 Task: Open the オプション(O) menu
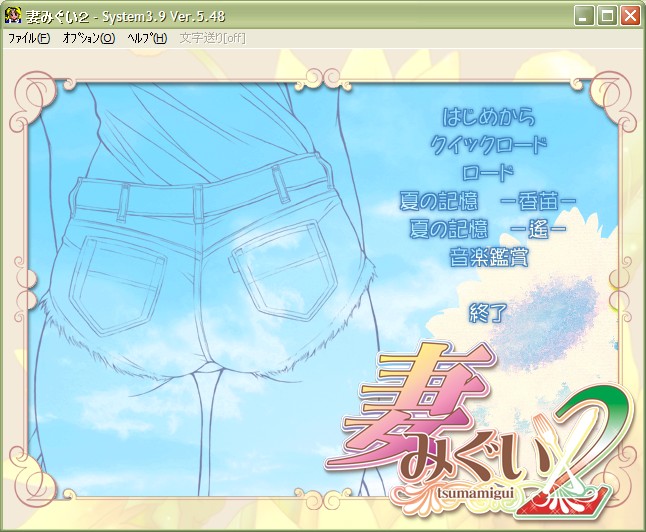click(x=89, y=38)
